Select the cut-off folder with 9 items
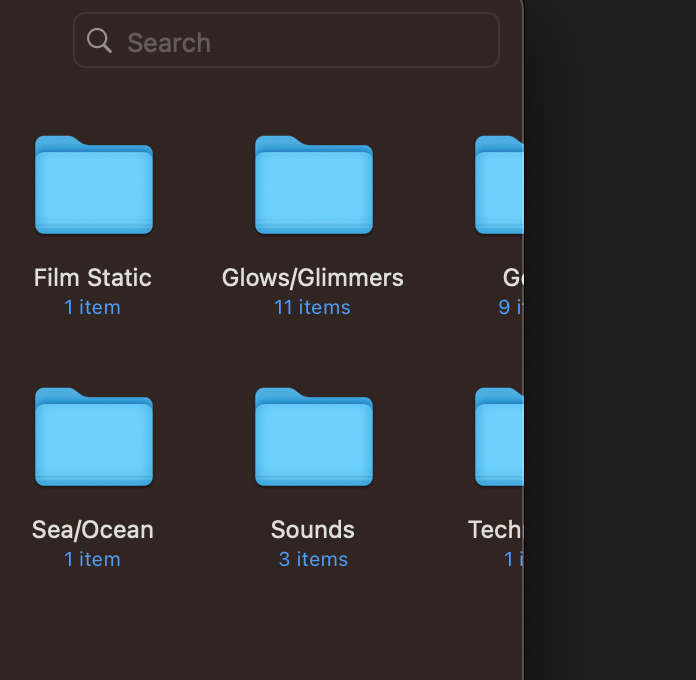696x680 pixels. click(499, 185)
